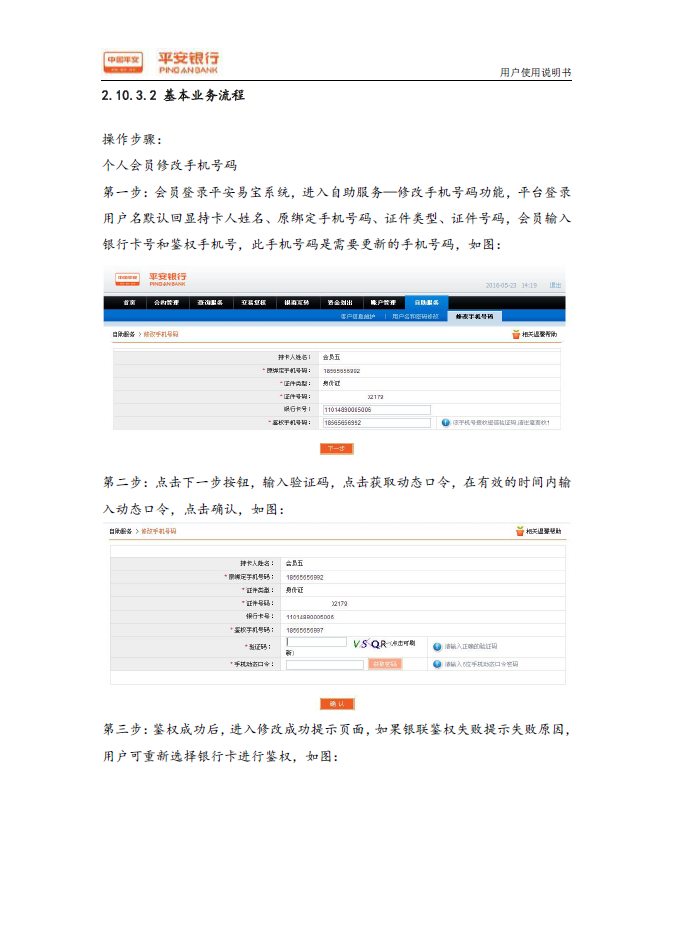Click the 身份证 value in the verification-code form

pos(295,590)
